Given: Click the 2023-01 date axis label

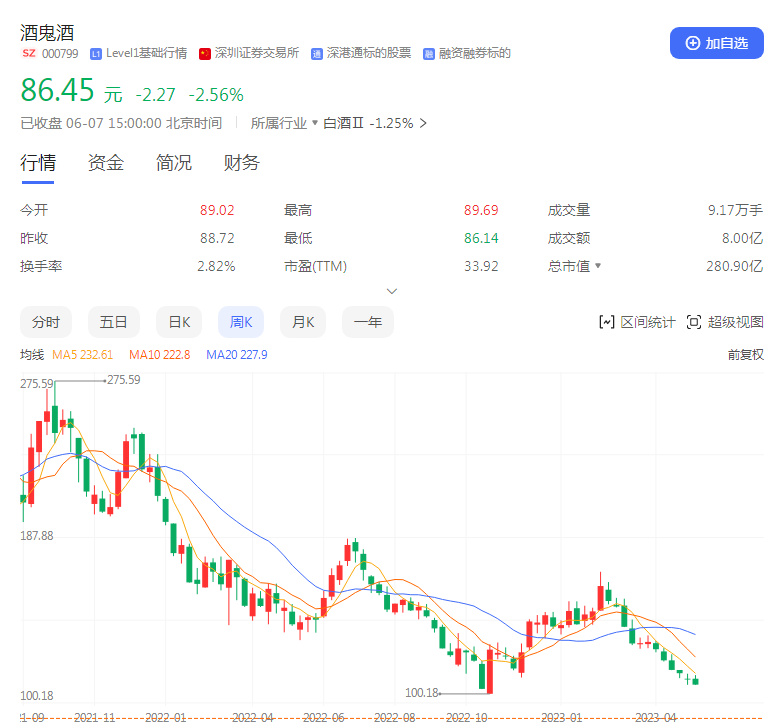Looking at the screenshot, I should pos(562,718).
